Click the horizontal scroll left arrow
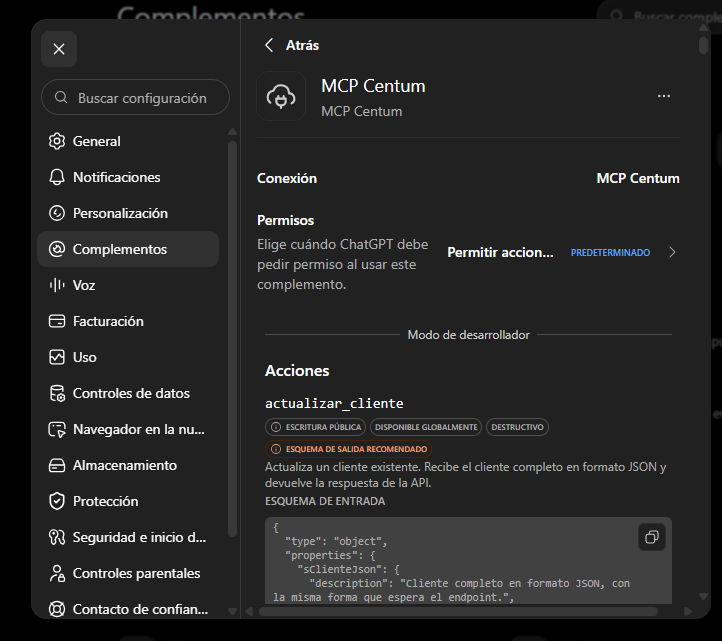 (249, 612)
